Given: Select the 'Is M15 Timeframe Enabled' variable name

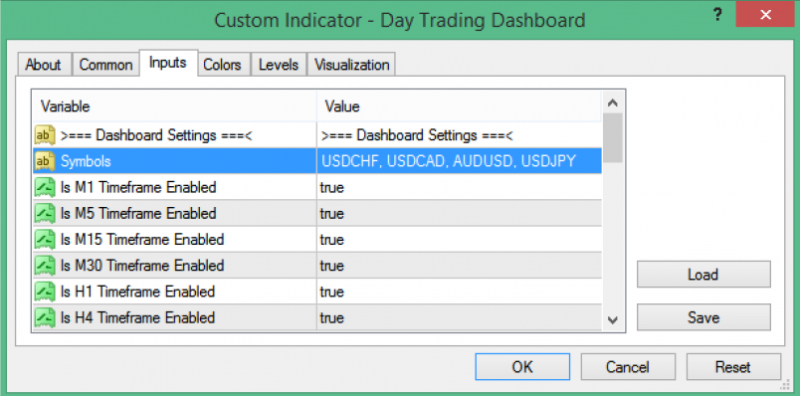Looking at the screenshot, I should tap(142, 239).
